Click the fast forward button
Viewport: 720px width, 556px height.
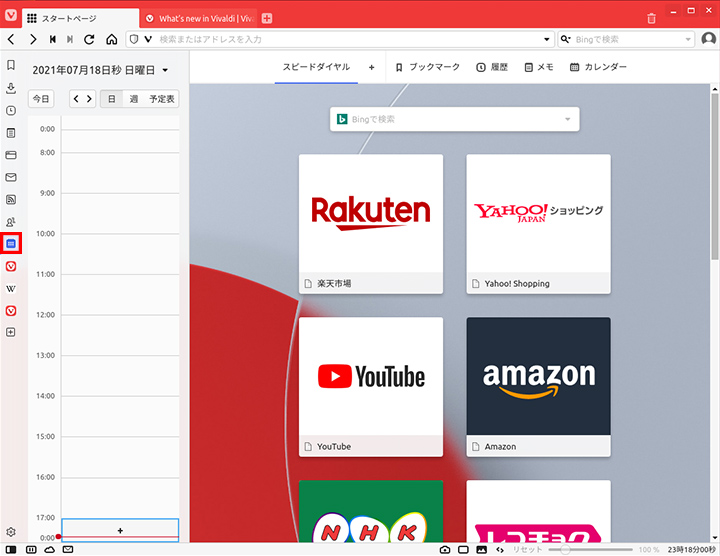70,39
